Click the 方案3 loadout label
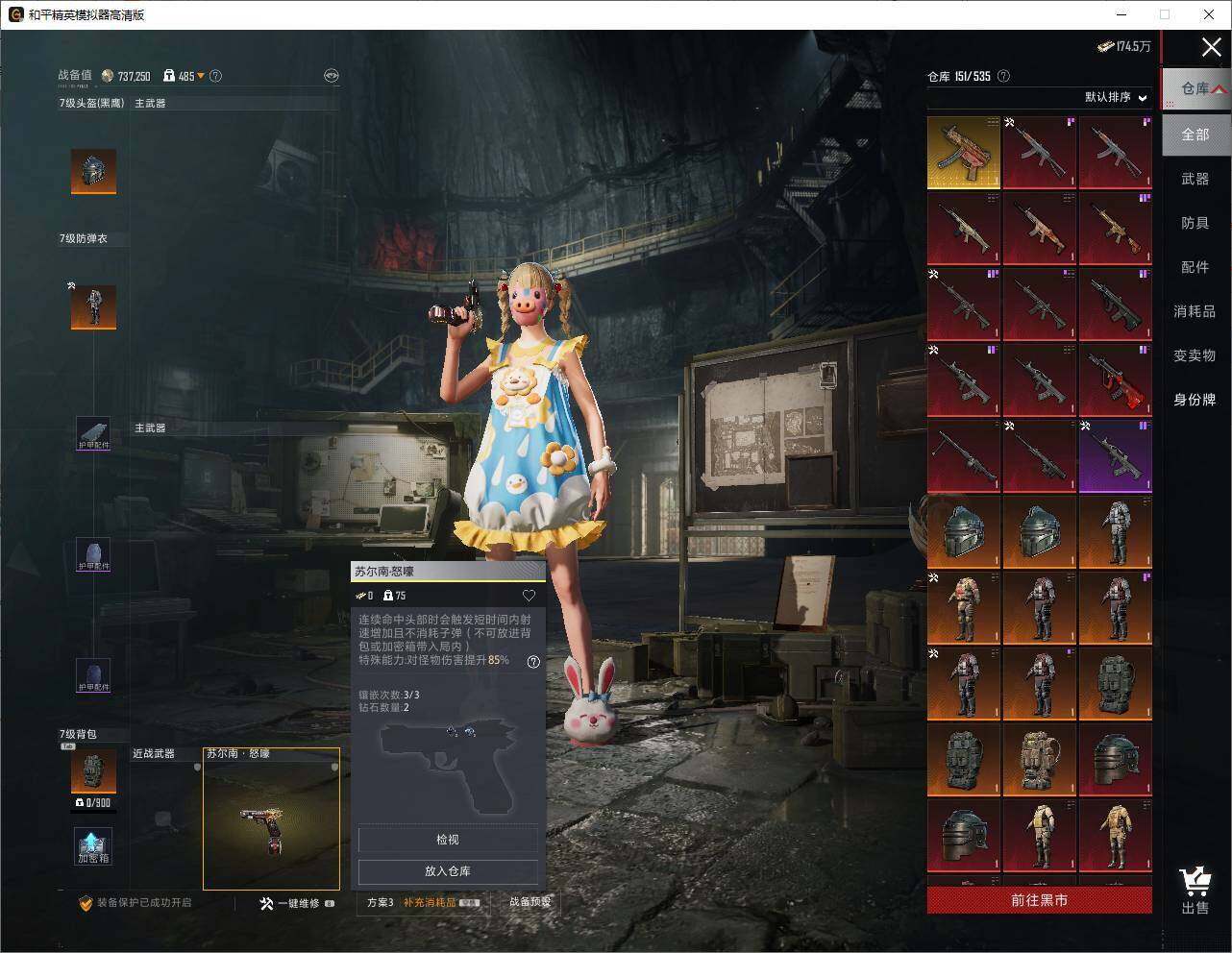The width and height of the screenshot is (1232, 953). [381, 903]
